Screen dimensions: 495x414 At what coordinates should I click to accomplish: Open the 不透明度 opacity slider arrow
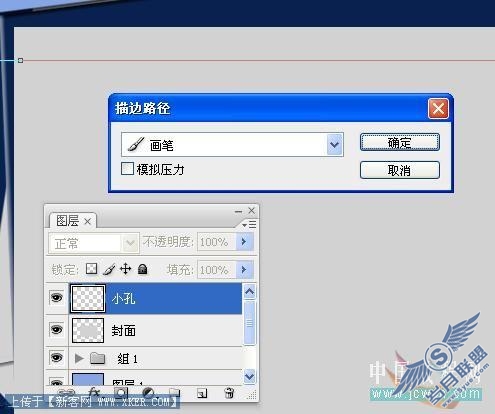(x=244, y=241)
